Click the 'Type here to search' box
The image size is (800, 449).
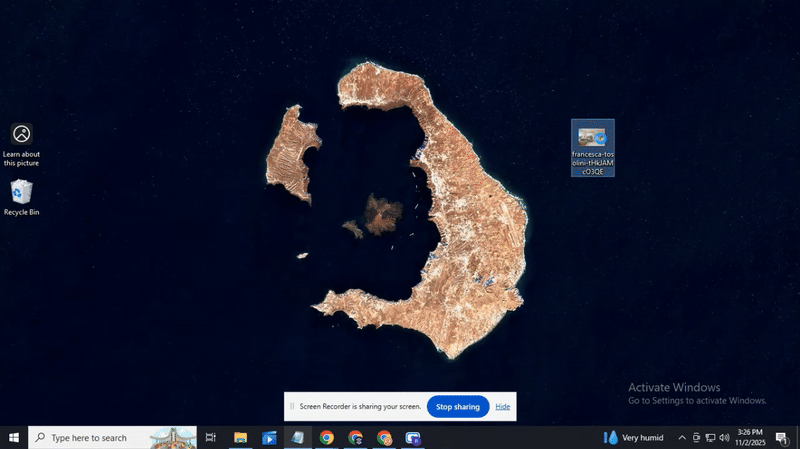click(90, 438)
